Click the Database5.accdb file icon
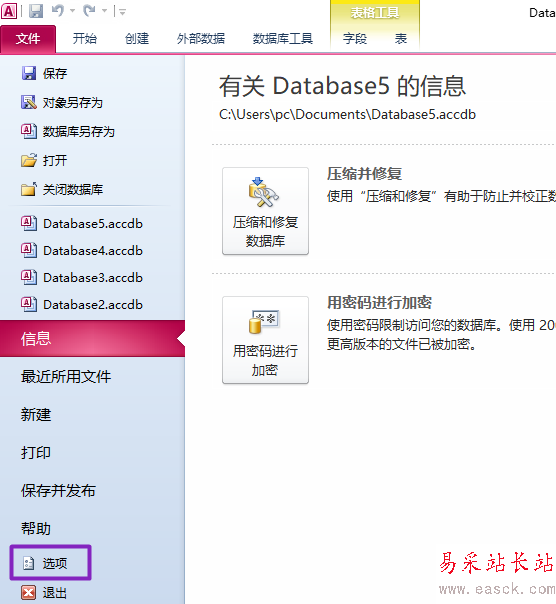The height and width of the screenshot is (604, 556). pos(29,223)
